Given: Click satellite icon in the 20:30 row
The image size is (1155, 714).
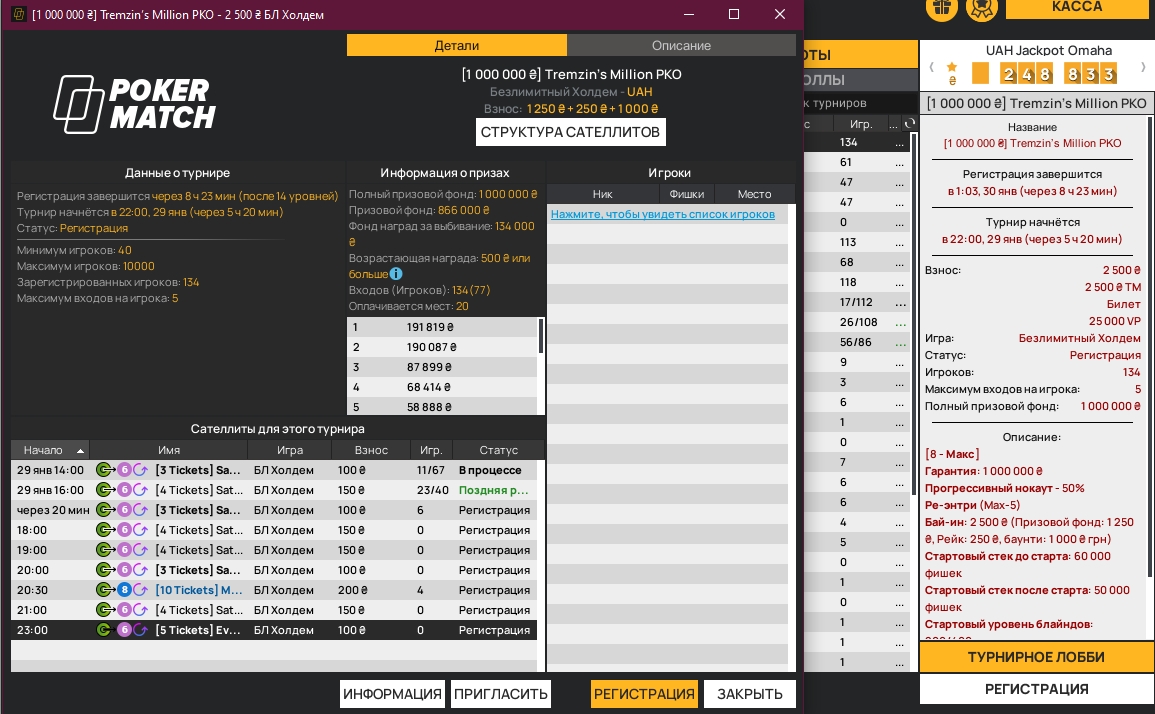Looking at the screenshot, I should point(105,589).
